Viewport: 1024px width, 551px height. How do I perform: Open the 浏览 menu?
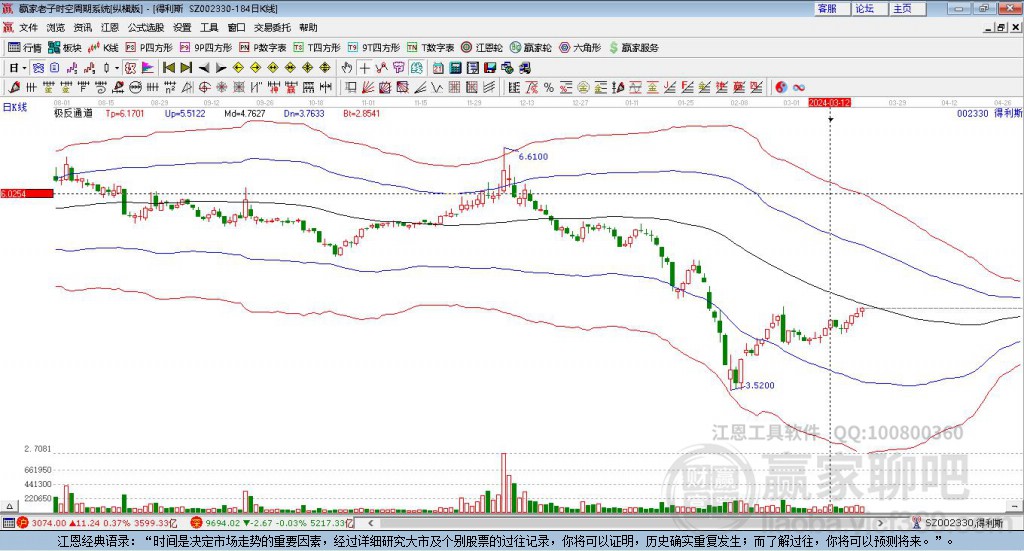(x=56, y=27)
